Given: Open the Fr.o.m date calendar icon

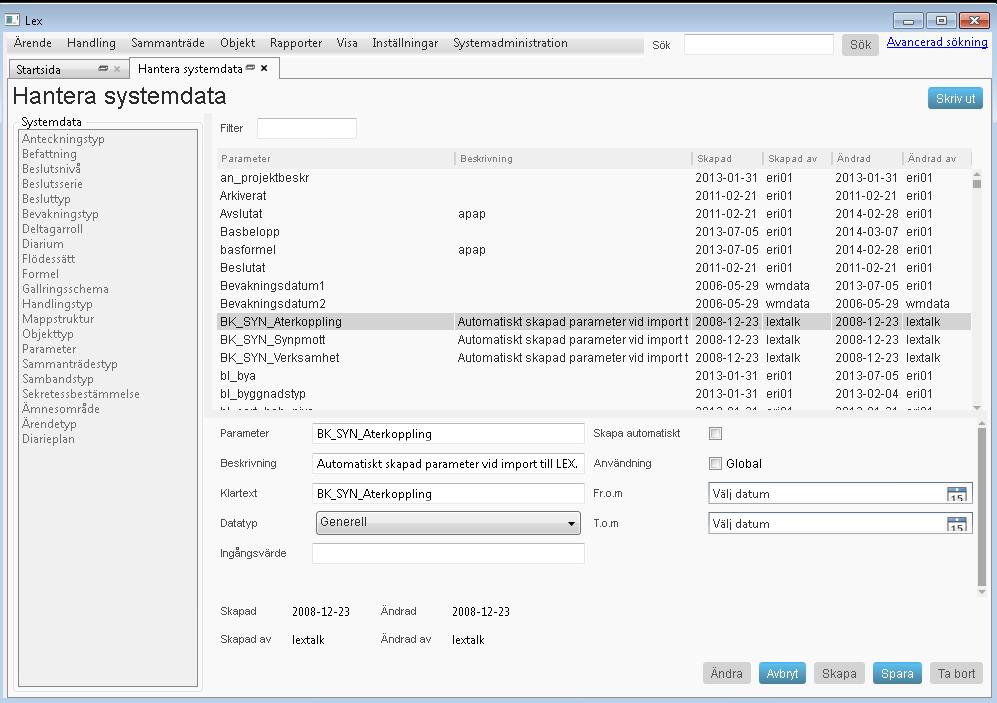Looking at the screenshot, I should (x=956, y=494).
